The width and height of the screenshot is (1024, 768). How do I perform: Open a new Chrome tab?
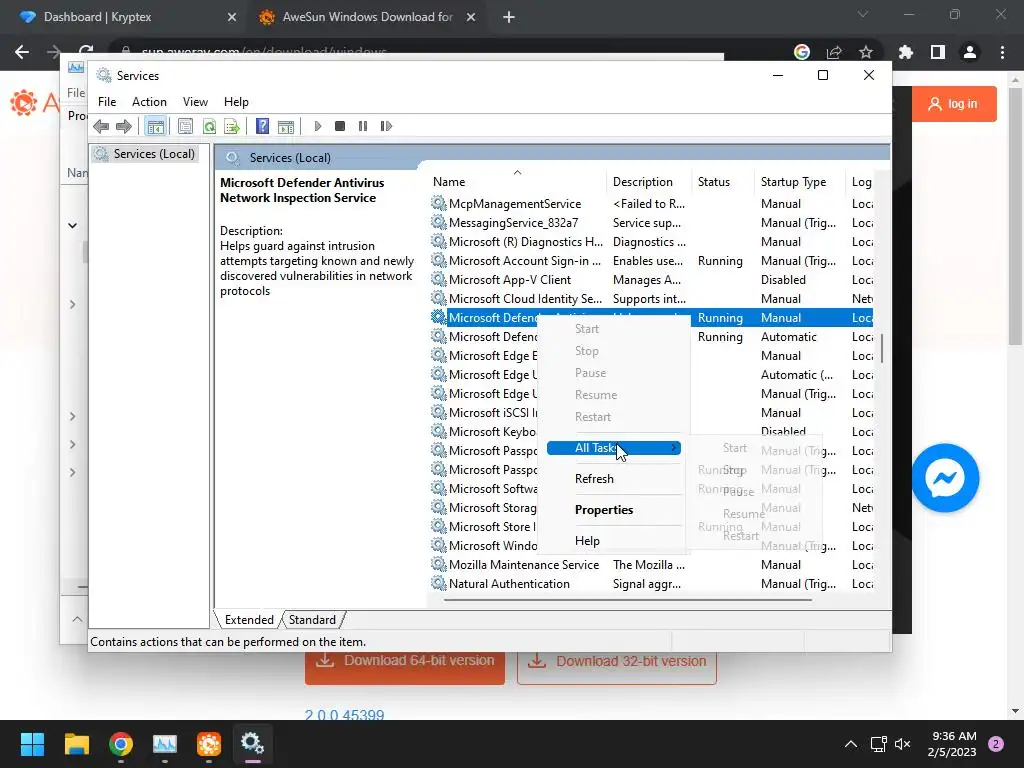(x=509, y=18)
